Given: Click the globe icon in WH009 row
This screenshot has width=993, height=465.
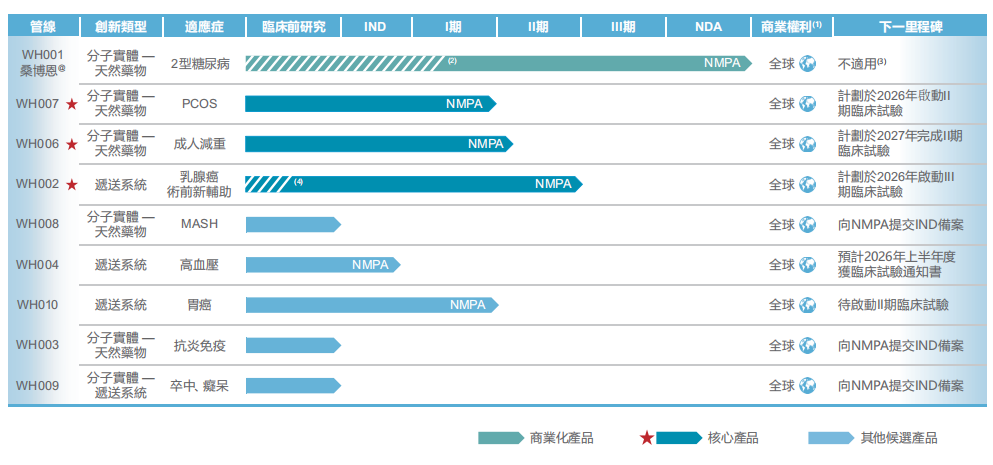Looking at the screenshot, I should pos(807,385).
